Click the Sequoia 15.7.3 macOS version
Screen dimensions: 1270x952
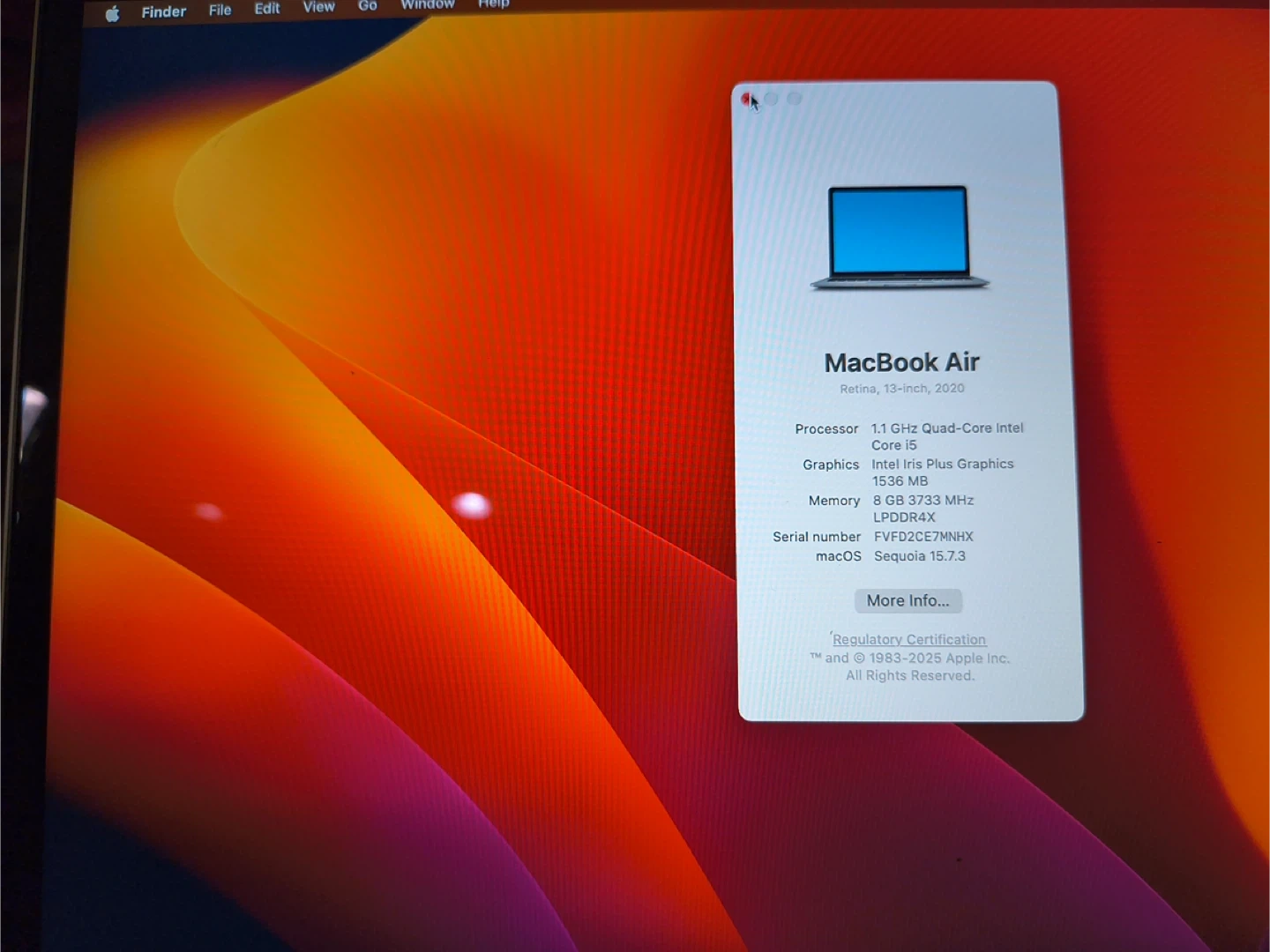point(919,556)
